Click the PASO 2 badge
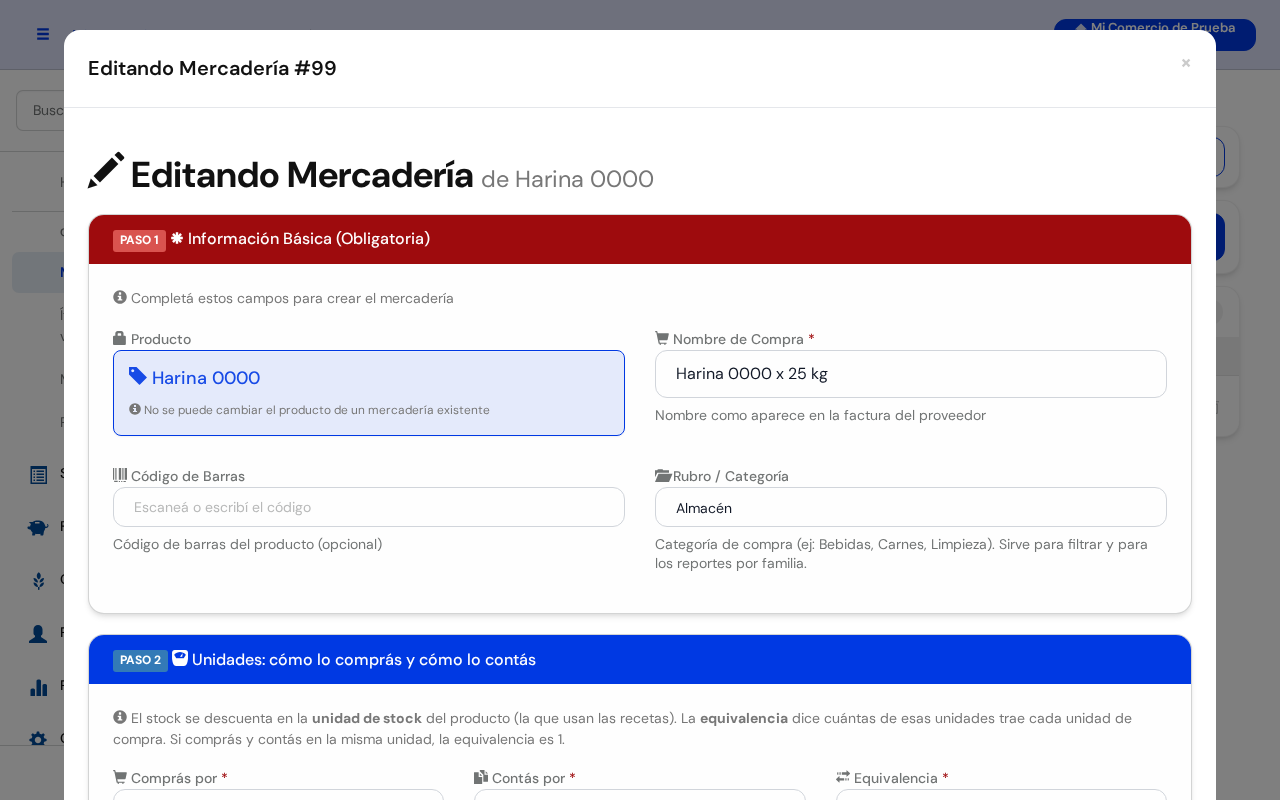 [140, 660]
